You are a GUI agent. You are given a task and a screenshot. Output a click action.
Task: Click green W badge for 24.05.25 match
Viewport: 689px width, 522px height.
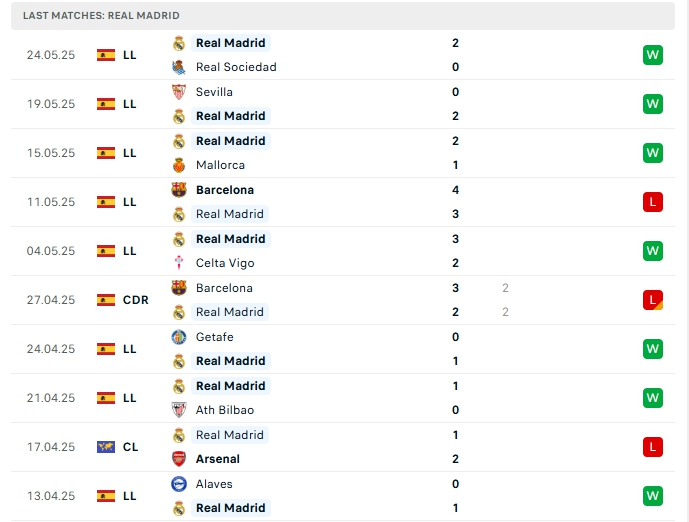click(x=653, y=55)
